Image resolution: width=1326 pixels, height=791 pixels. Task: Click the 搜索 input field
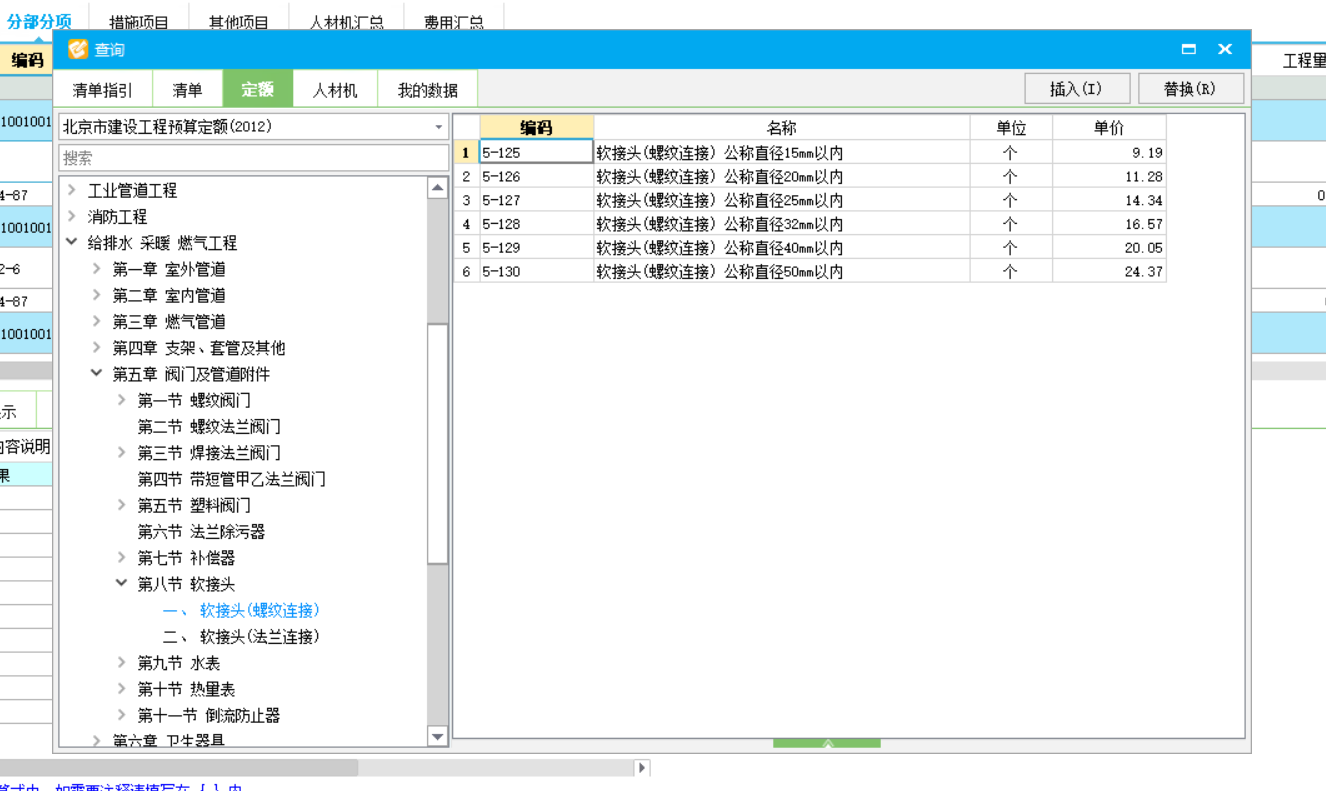(254, 158)
